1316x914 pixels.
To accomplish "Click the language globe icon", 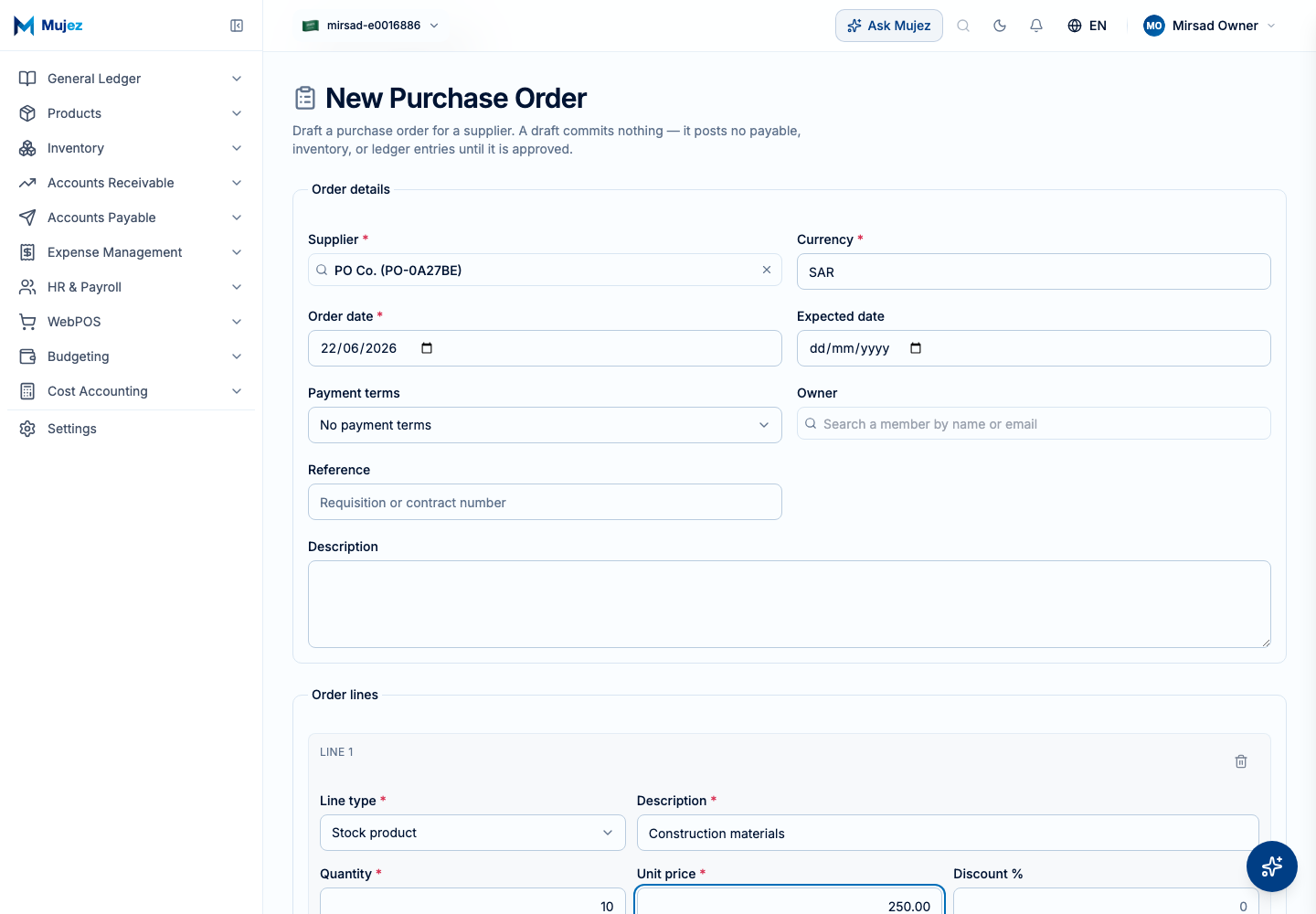I will (1075, 26).
